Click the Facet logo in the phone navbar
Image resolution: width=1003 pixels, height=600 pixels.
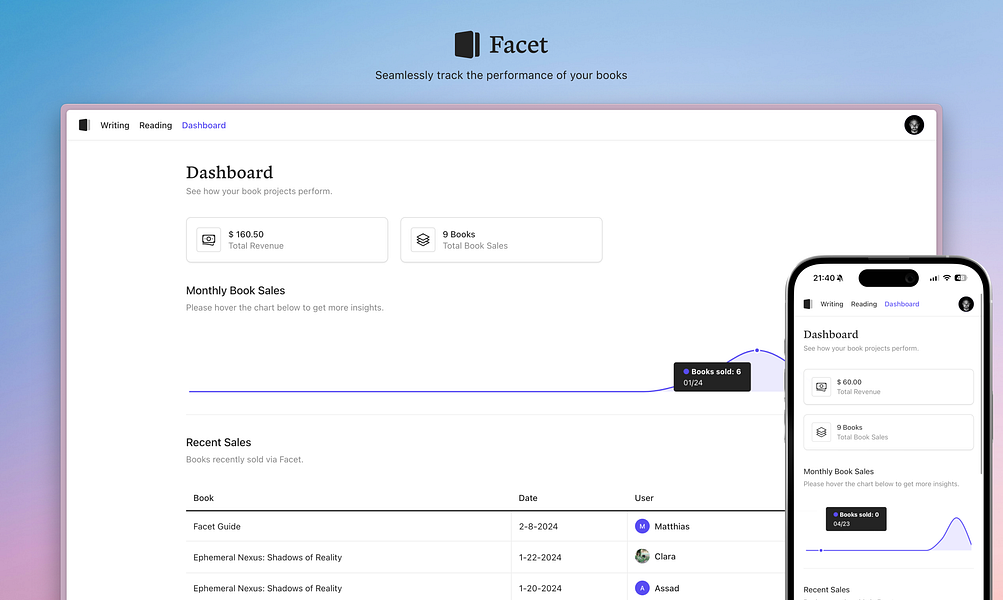pyautogui.click(x=808, y=304)
